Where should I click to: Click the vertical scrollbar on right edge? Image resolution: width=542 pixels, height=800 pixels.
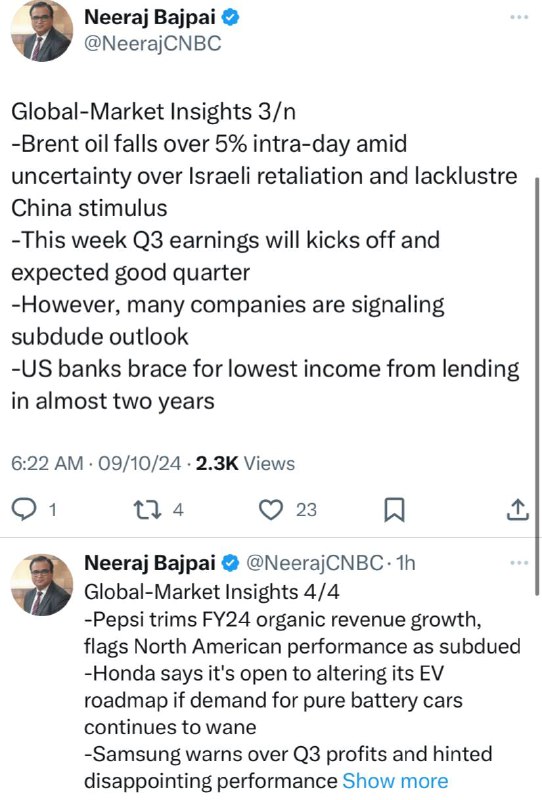click(x=536, y=386)
